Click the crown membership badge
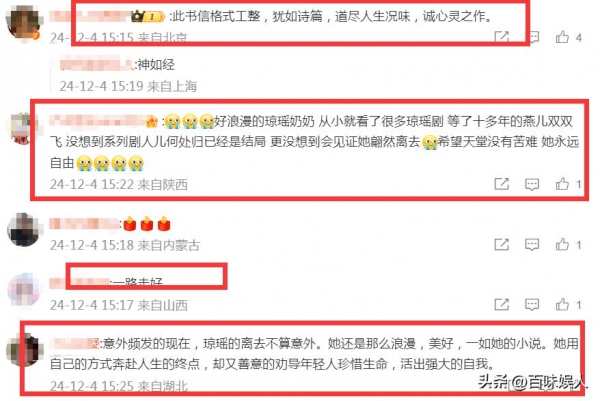600x401 pixels. [x=148, y=16]
